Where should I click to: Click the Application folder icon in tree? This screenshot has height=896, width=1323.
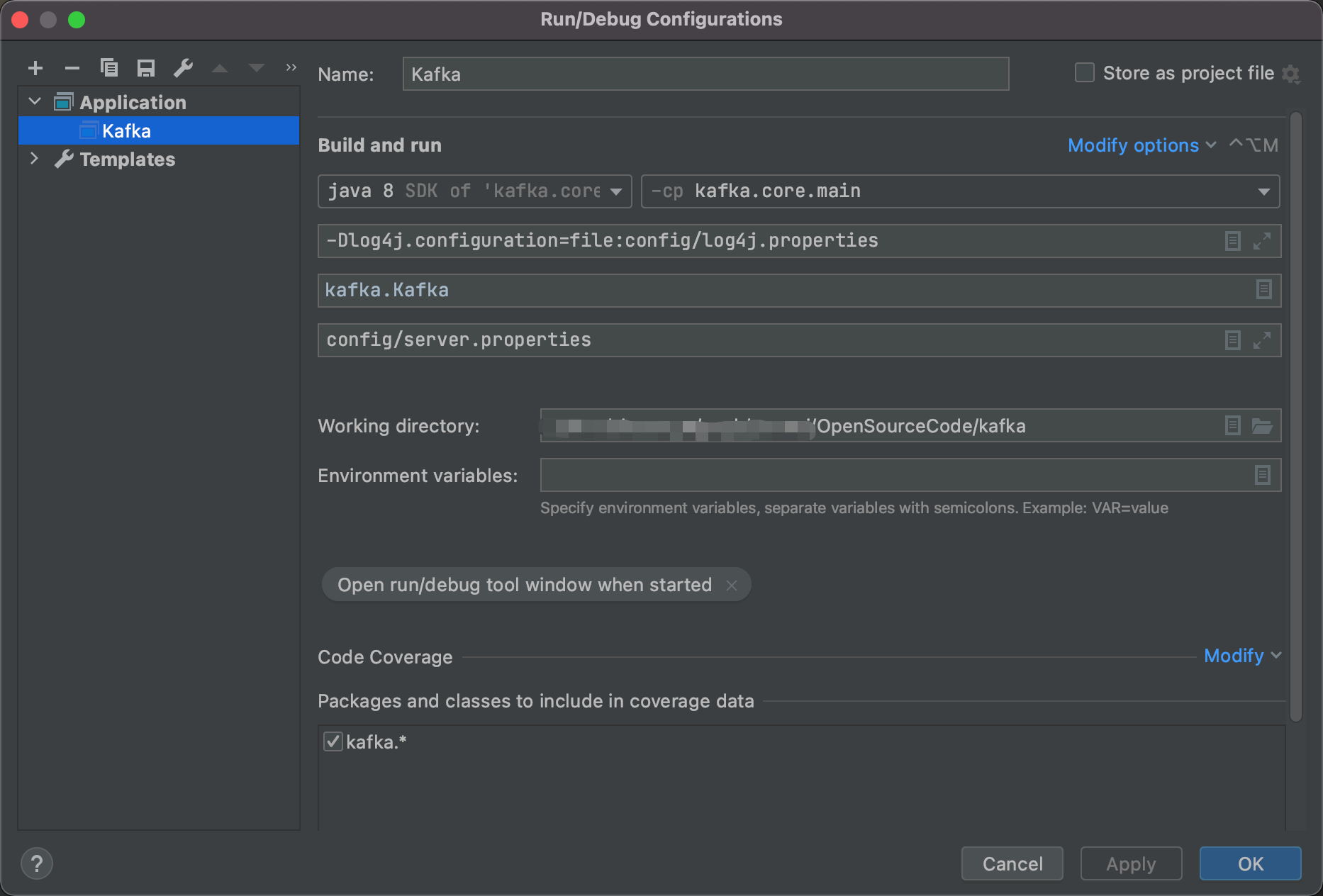click(64, 102)
